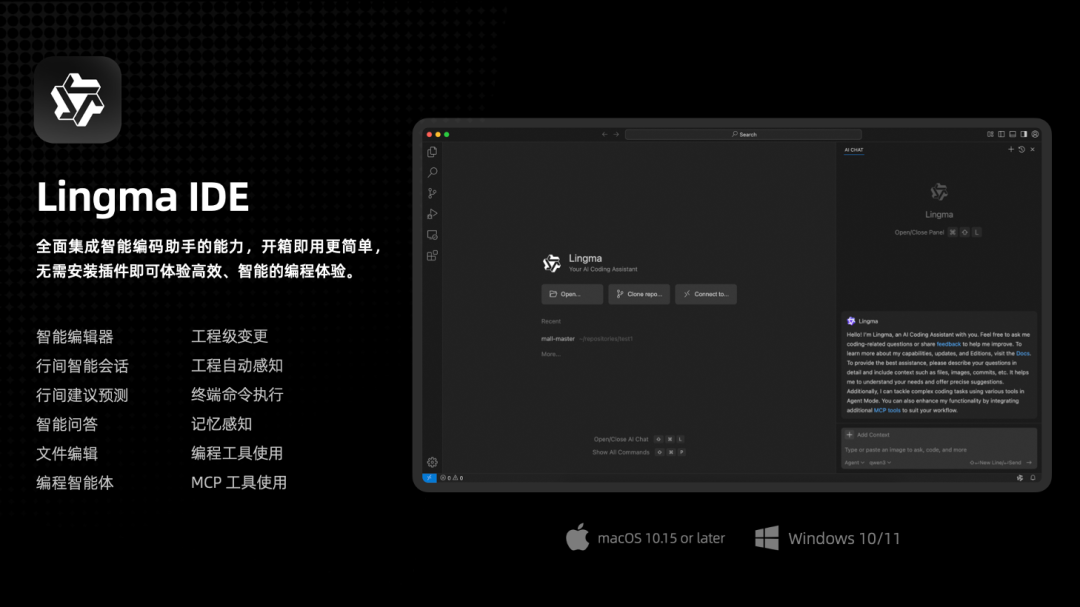
Task: Open the qwen3 model selector dropdown
Action: pos(881,462)
